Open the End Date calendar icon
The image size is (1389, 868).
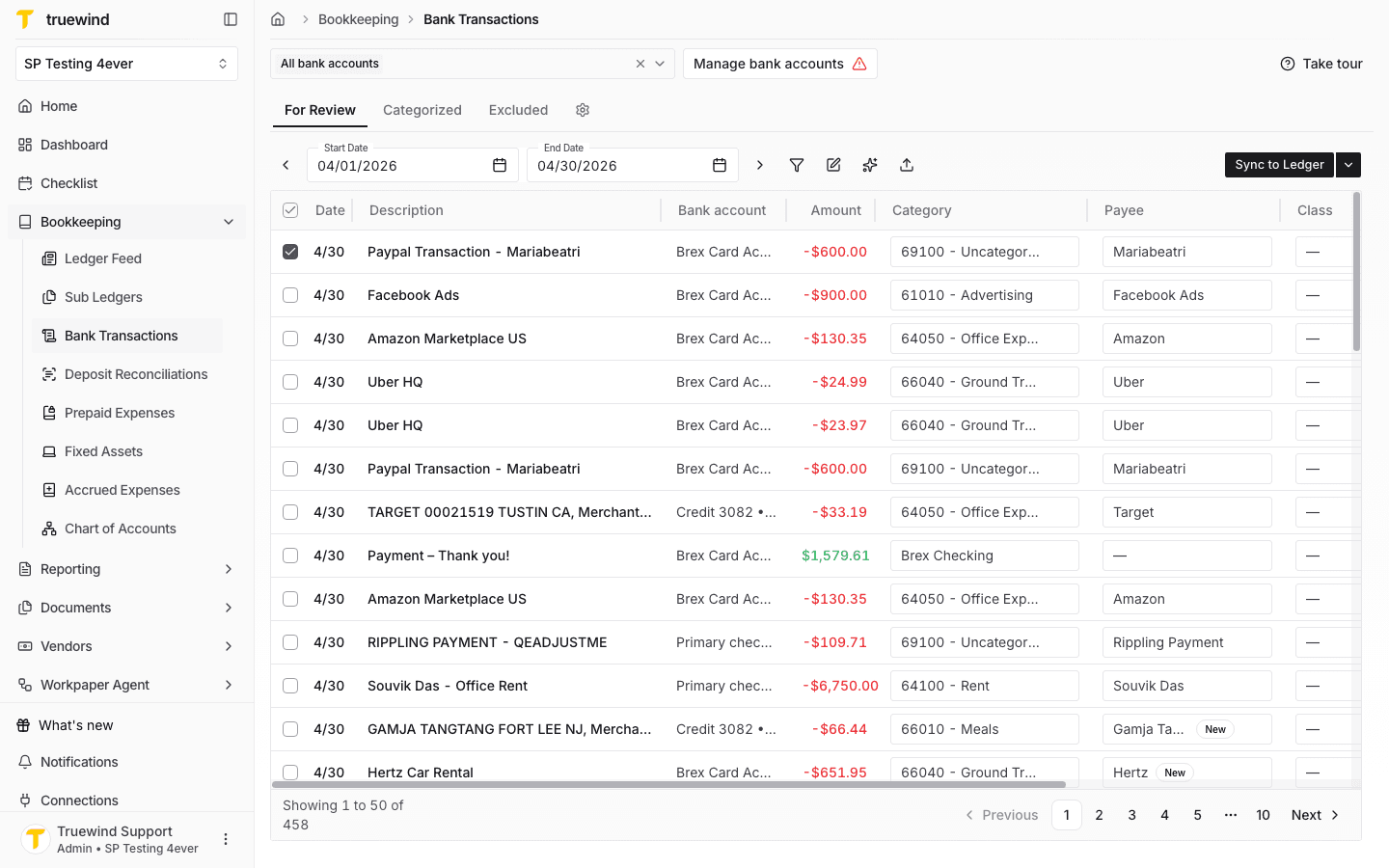pos(720,165)
